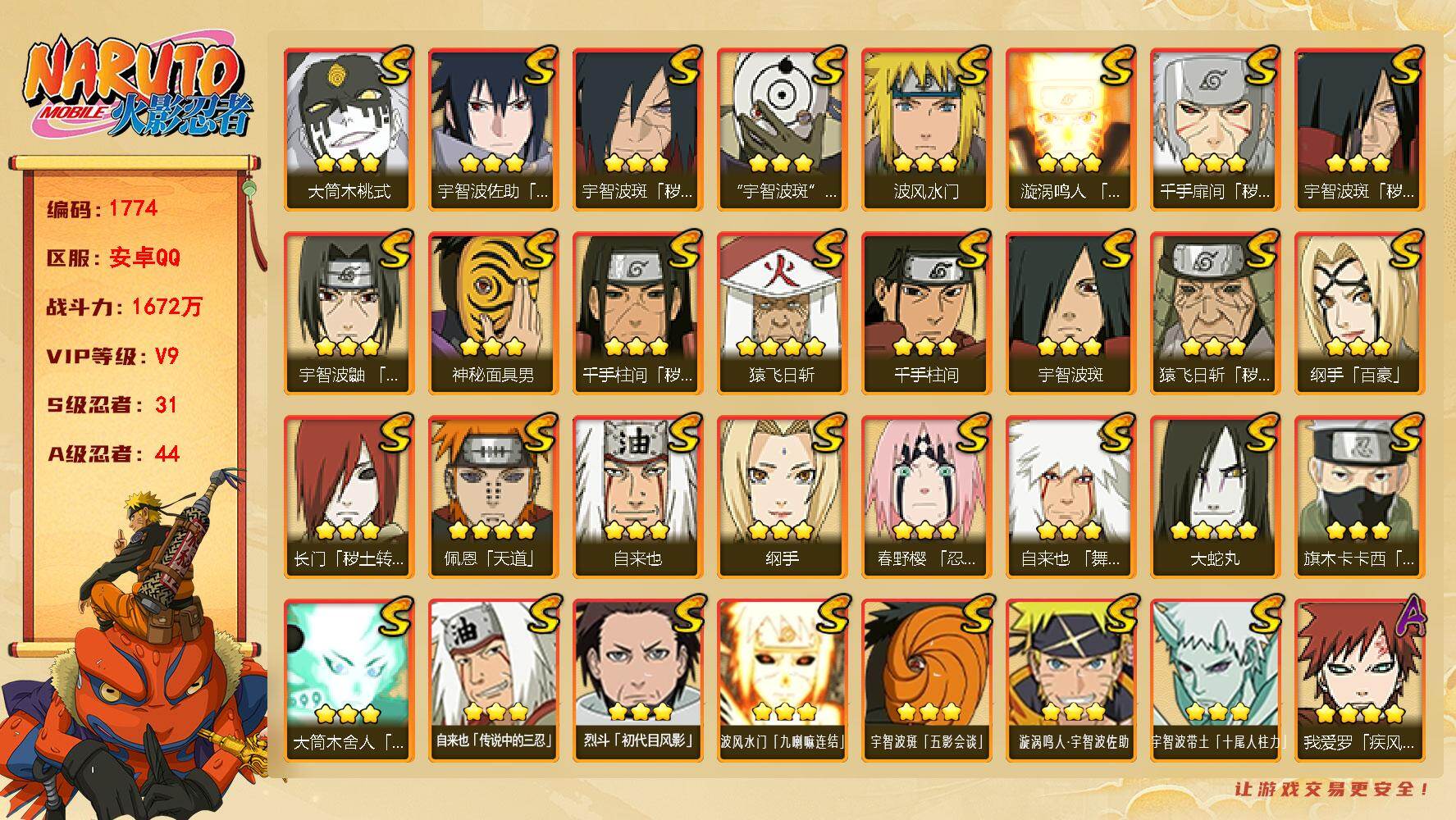This screenshot has height=820, width=1456.
Task: Click the S级忍者 31 count label
Action: pyautogui.click(x=112, y=404)
